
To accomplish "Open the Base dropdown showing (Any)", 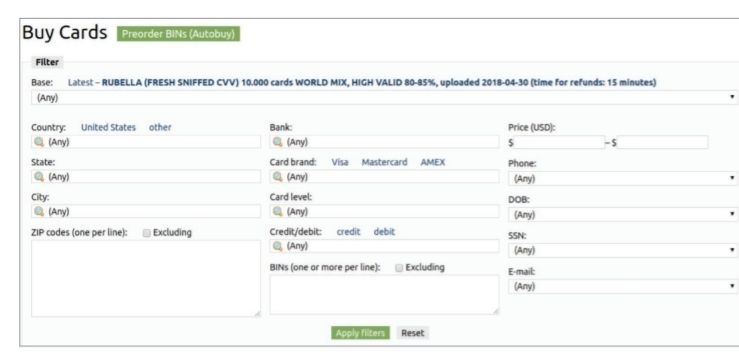I will (x=384, y=98).
